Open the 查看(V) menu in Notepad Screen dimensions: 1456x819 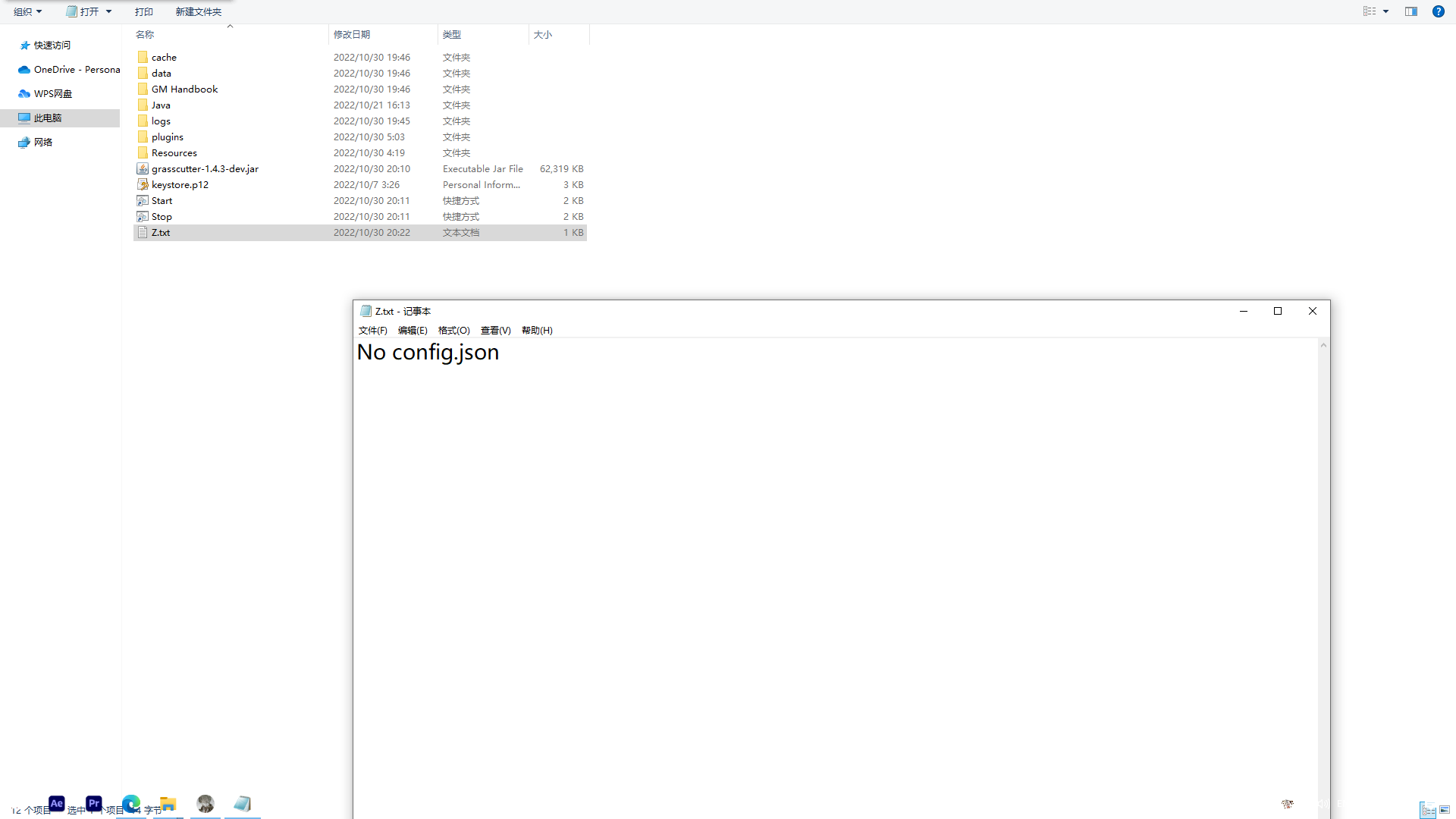click(495, 330)
